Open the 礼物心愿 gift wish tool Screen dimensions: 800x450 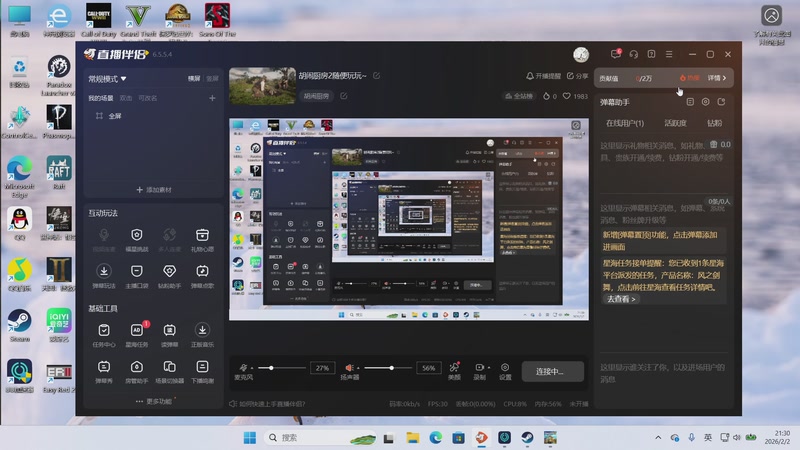click(x=202, y=239)
